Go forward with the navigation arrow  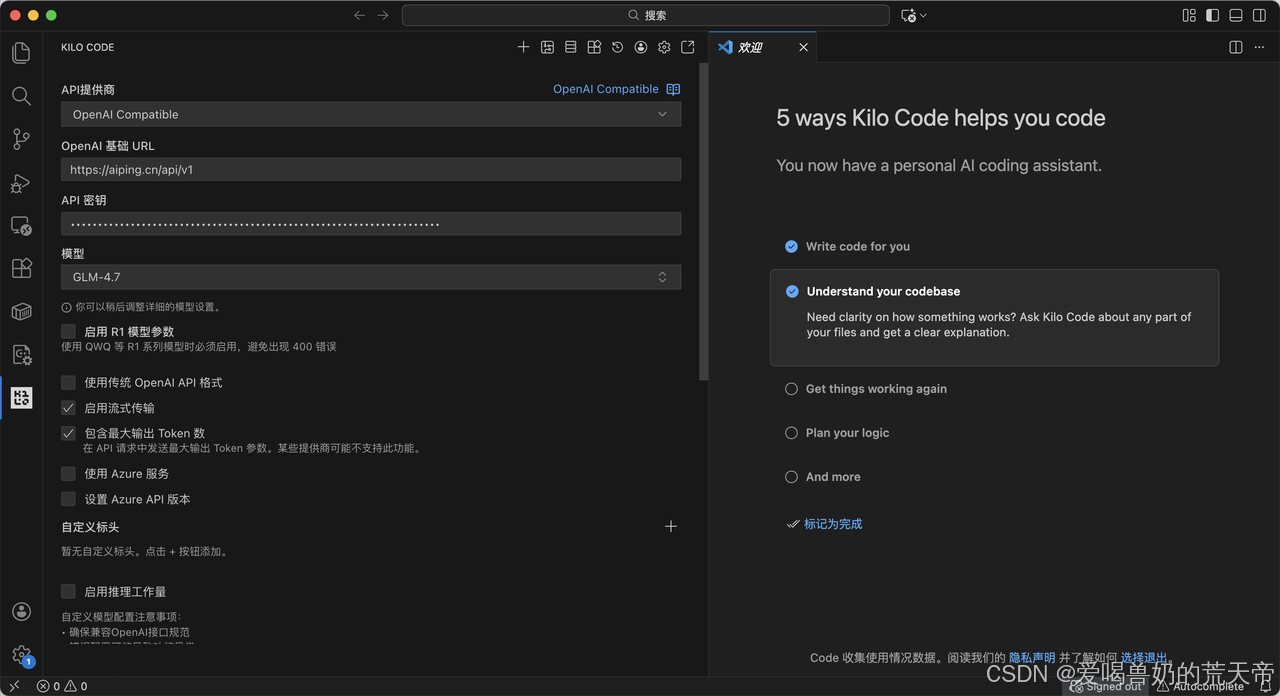(383, 15)
